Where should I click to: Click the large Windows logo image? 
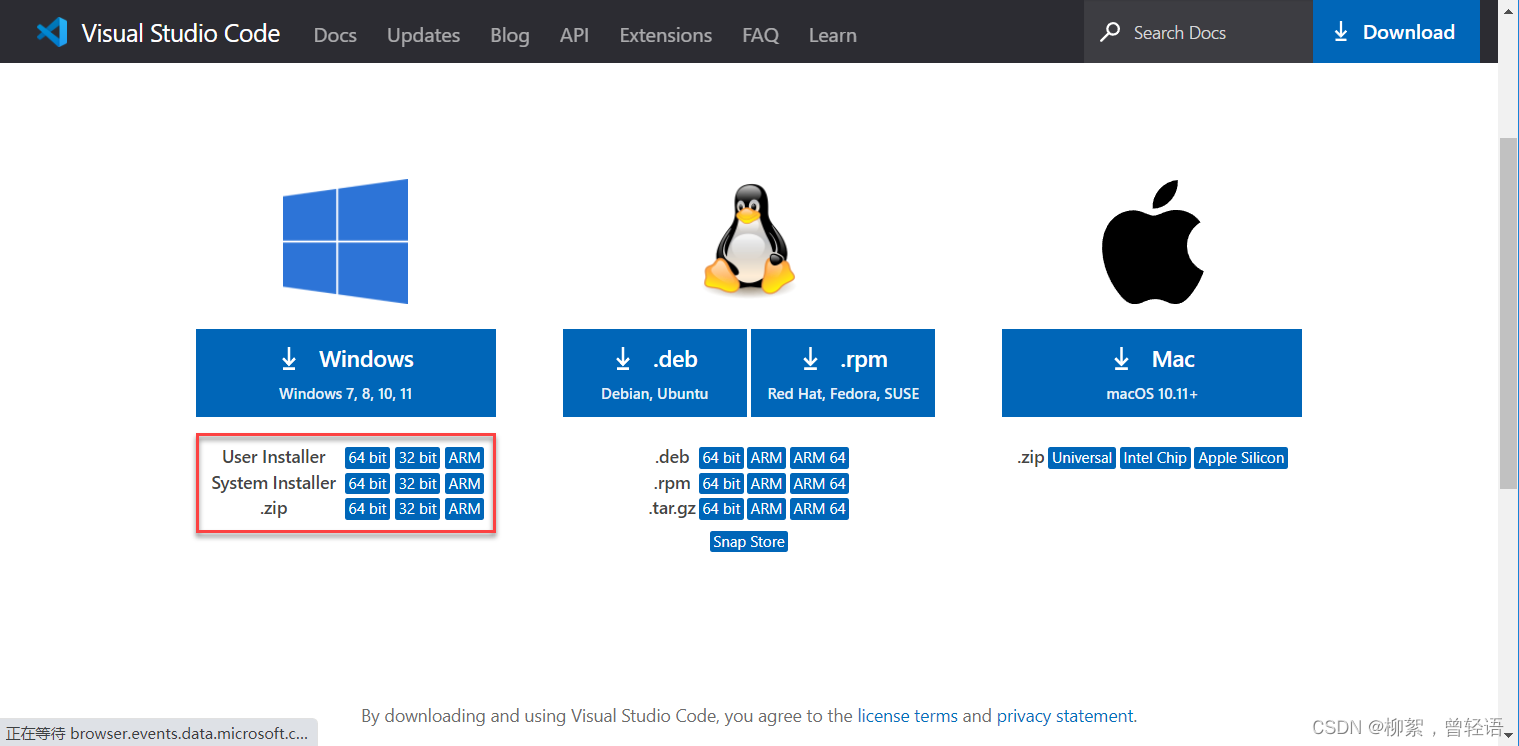point(345,241)
